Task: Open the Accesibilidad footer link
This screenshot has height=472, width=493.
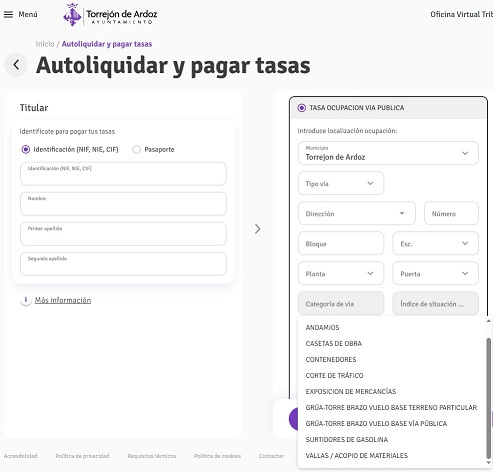Action: click(20, 456)
